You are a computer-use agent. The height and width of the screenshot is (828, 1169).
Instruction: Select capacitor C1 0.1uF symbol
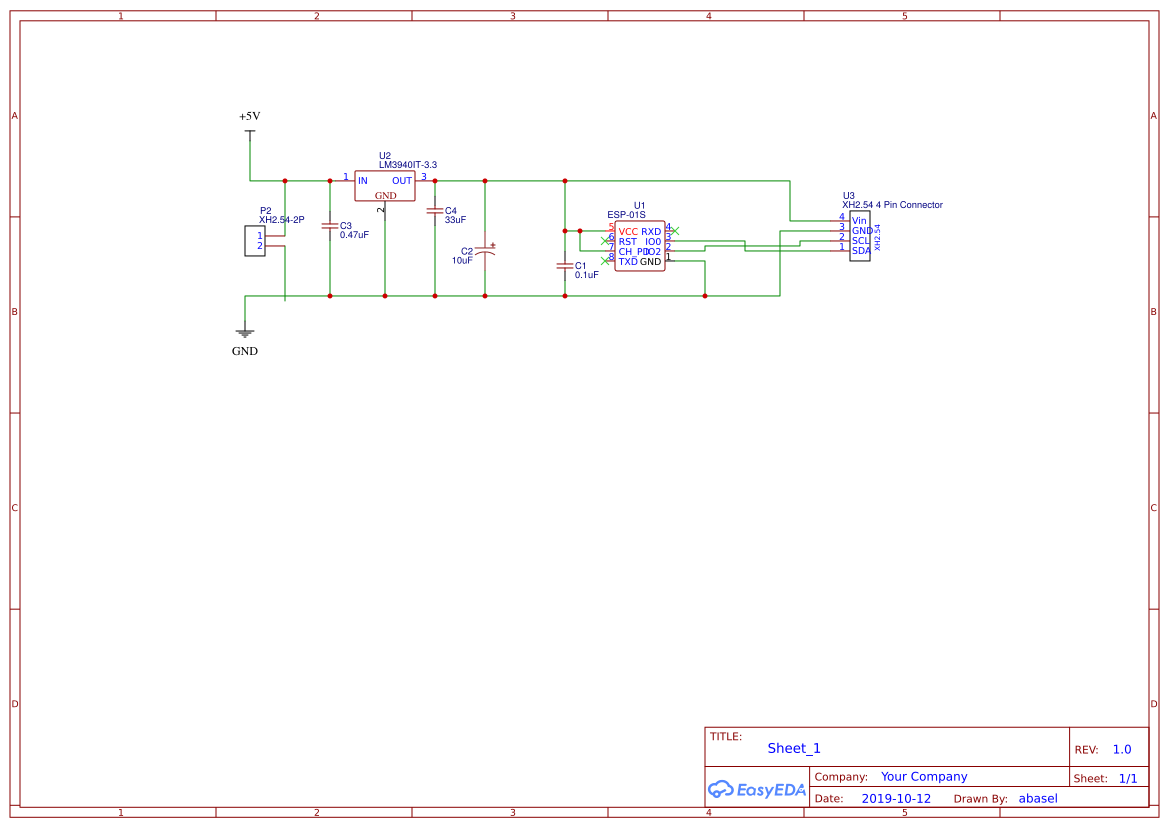(565, 268)
